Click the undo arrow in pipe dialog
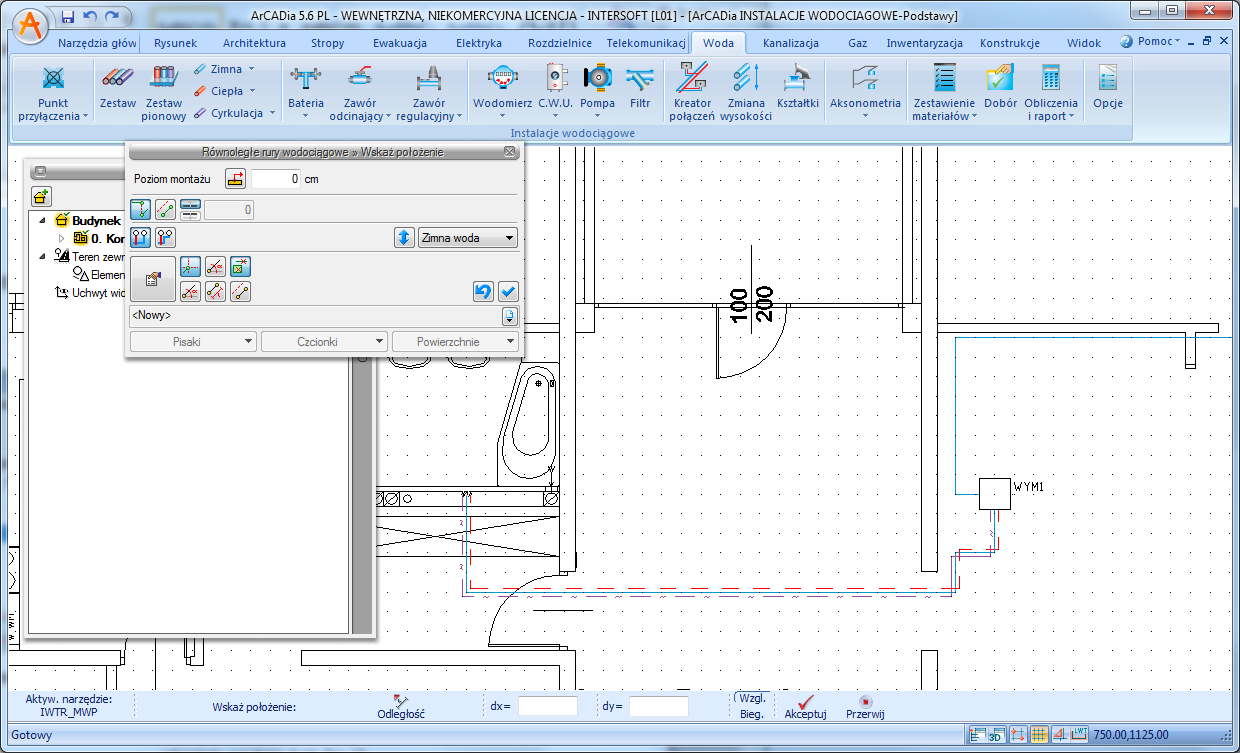The height and width of the screenshot is (753, 1240). (x=483, y=292)
